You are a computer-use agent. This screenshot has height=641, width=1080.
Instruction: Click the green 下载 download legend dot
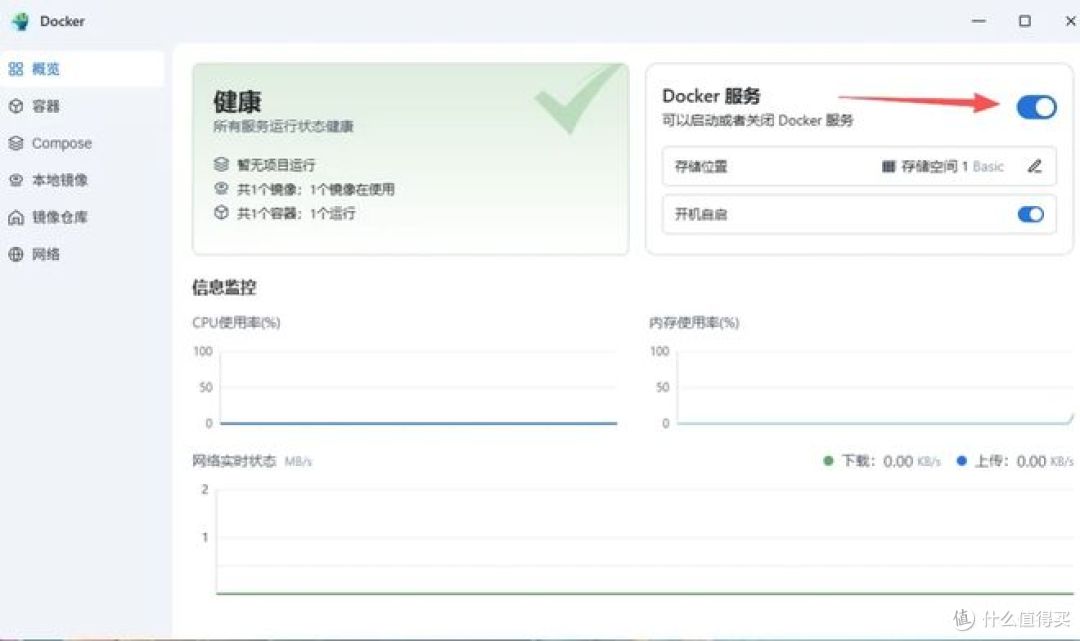pyautogui.click(x=828, y=461)
